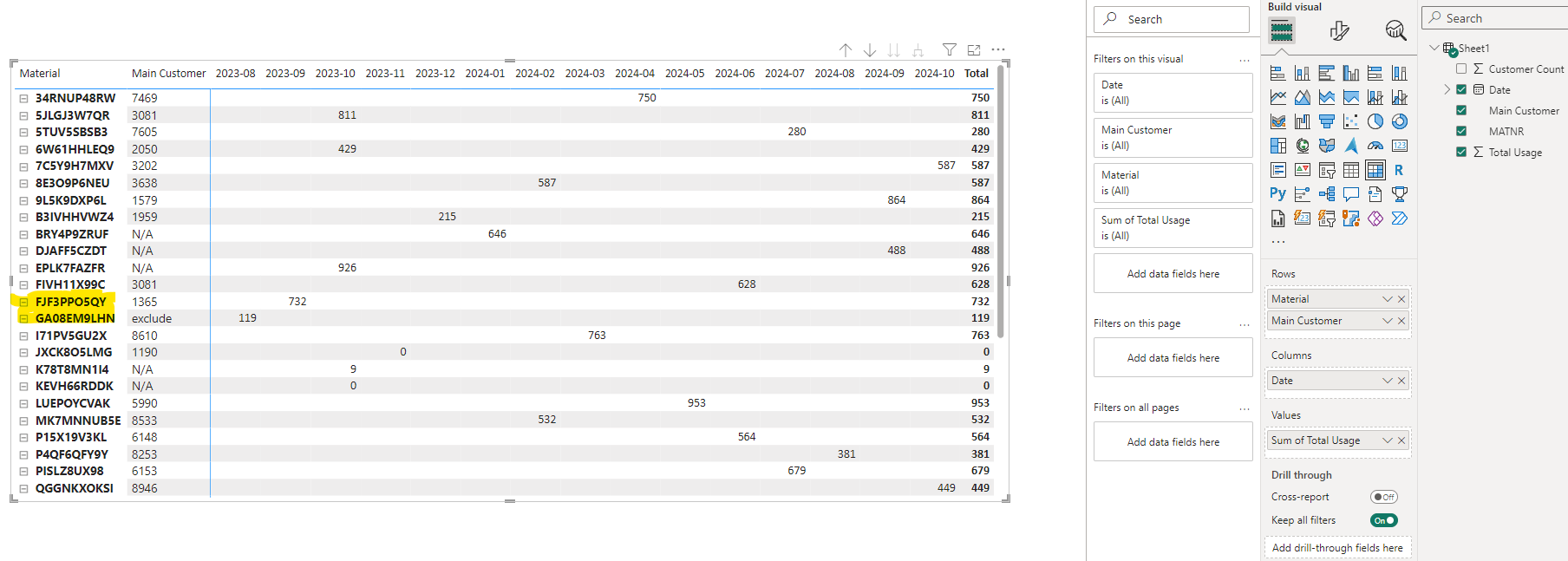Viewport: 1568px width, 561px height.
Task: Select the line chart visual
Action: click(x=1277, y=98)
